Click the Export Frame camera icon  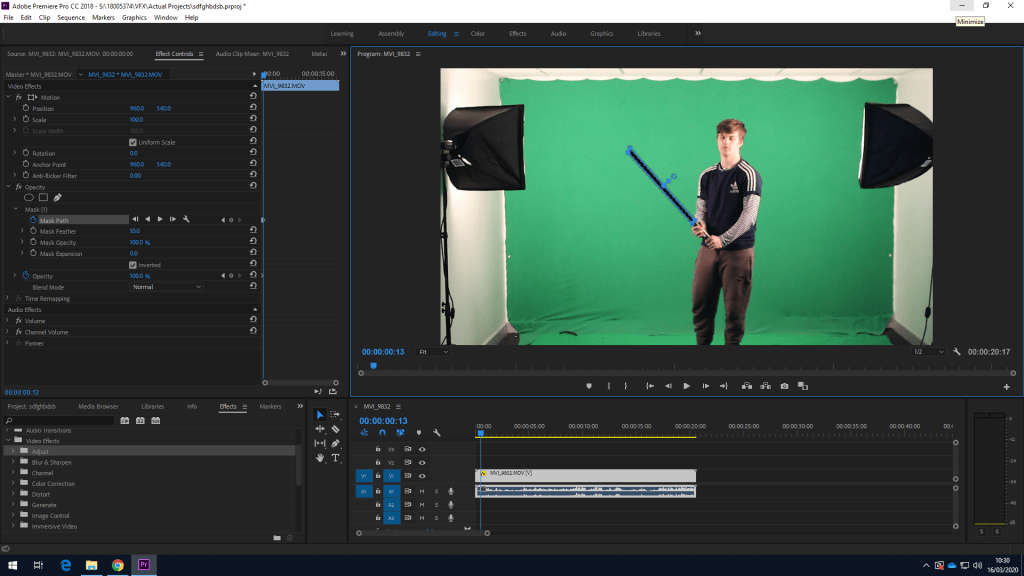(x=784, y=386)
